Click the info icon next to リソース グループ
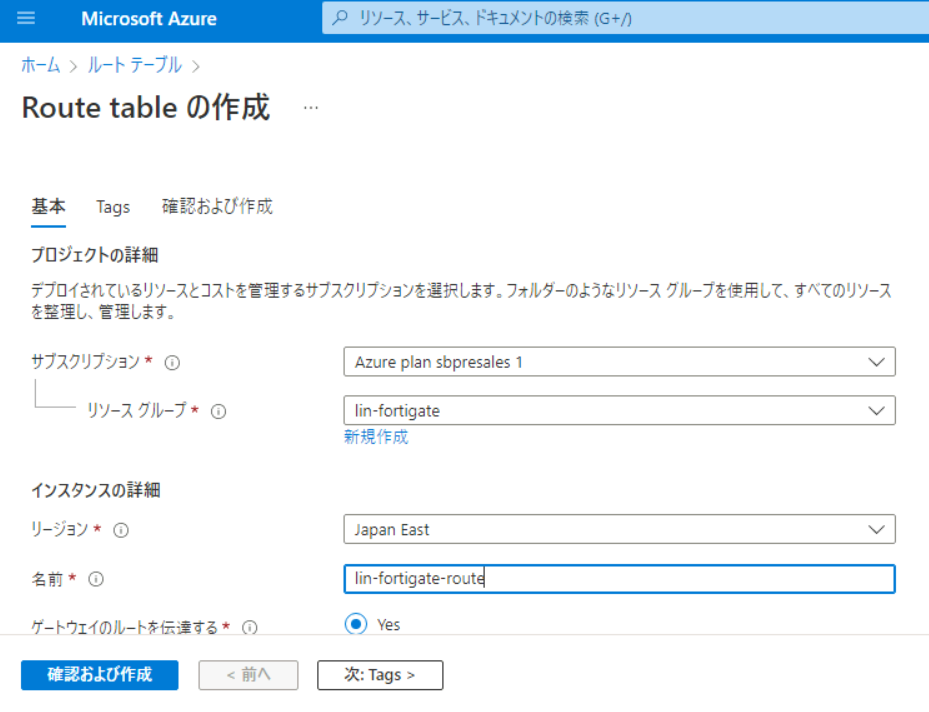 [218, 411]
